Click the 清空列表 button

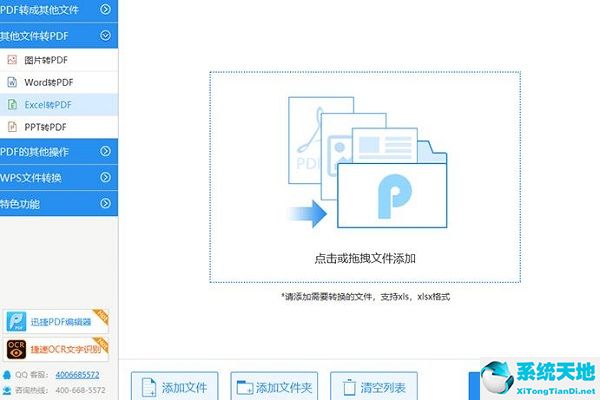click(x=374, y=386)
